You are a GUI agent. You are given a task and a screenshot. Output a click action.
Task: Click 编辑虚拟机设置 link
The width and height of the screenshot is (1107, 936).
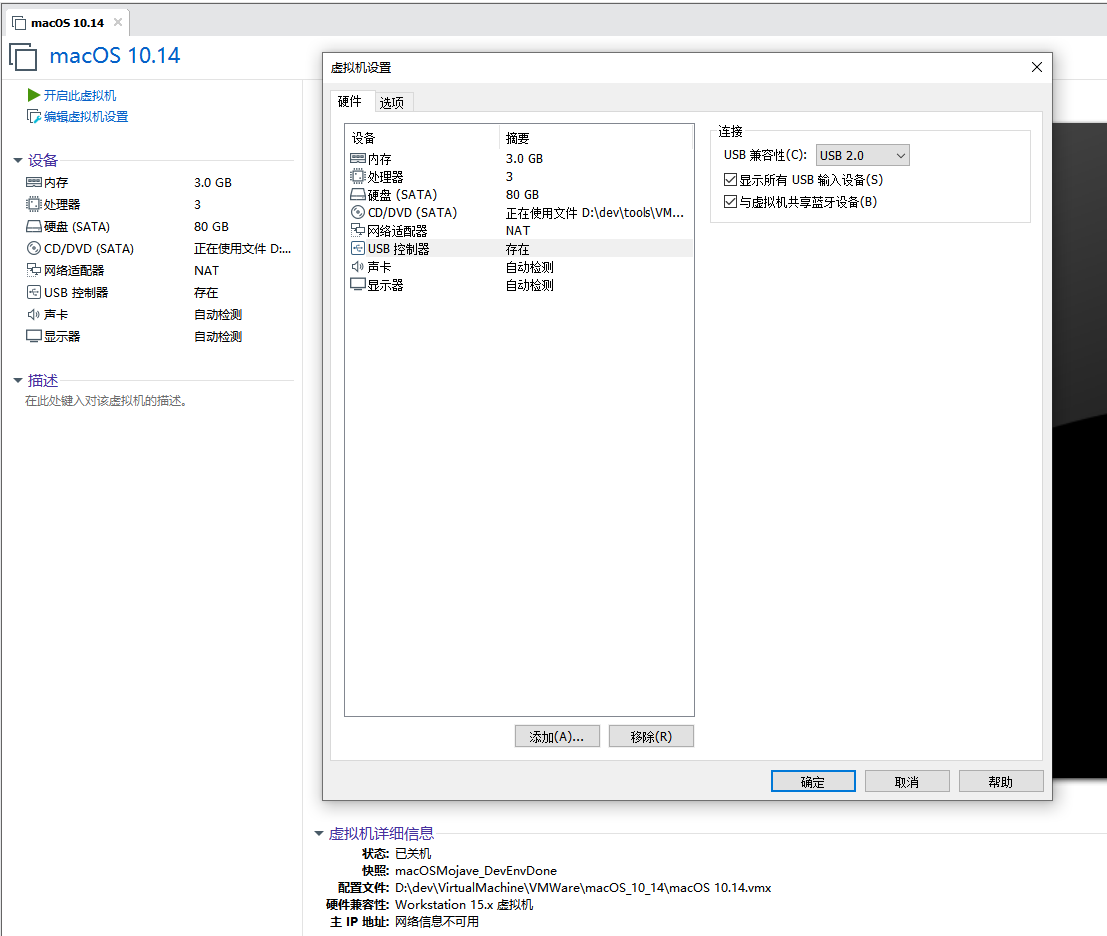(86, 116)
